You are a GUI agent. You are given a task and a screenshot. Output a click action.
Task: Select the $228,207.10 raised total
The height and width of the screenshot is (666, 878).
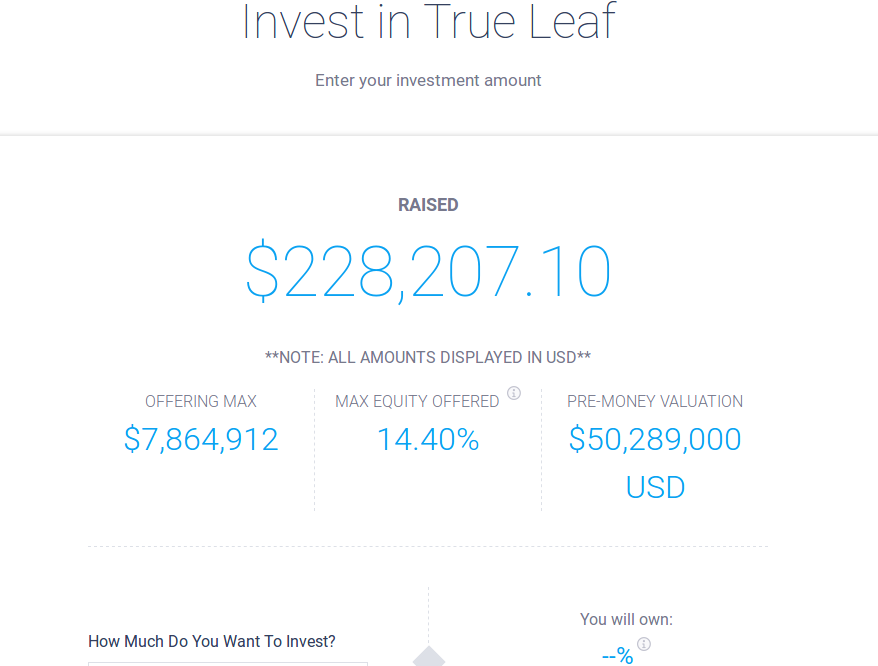[428, 272]
